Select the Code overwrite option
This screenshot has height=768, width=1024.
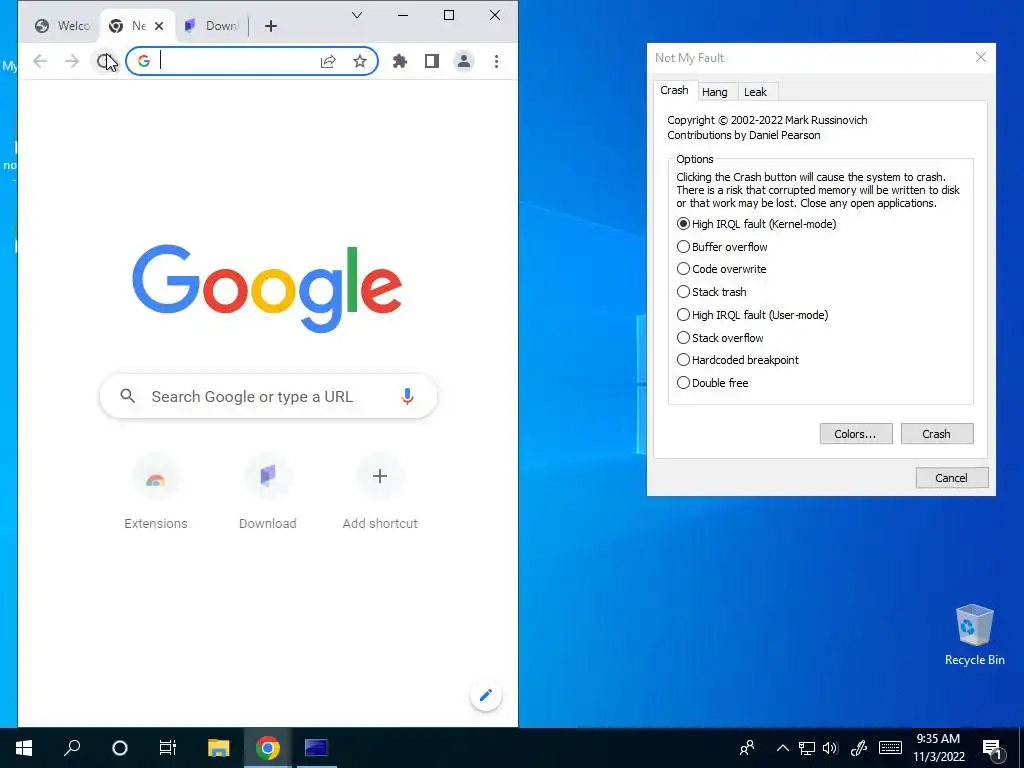[722, 269]
